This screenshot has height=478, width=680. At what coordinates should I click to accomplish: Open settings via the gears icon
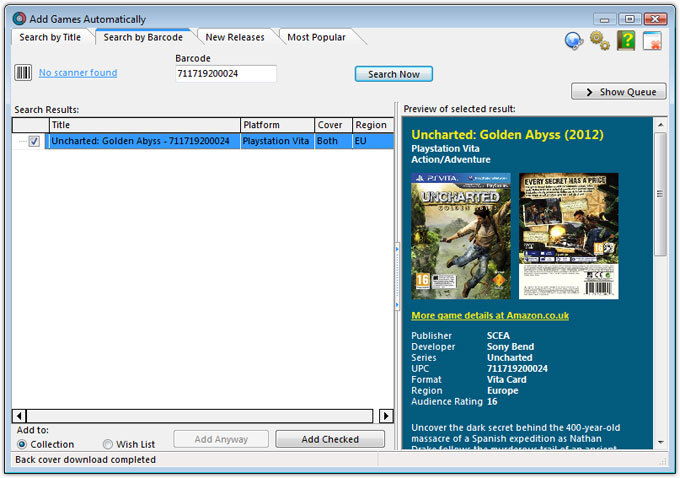[600, 41]
